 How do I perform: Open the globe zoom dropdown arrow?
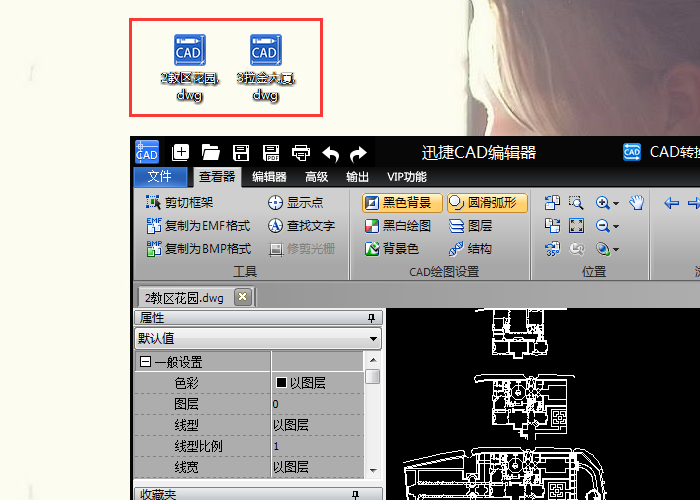[616, 250]
